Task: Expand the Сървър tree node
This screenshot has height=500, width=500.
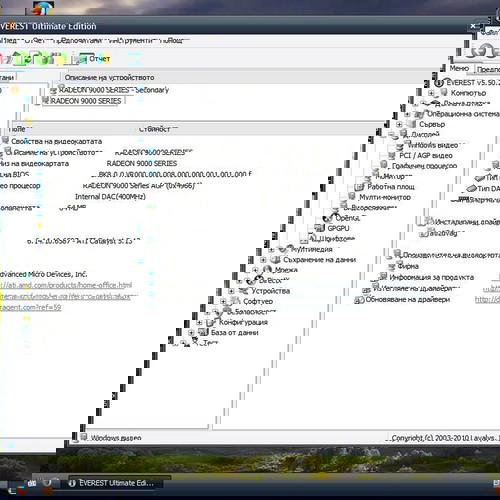Action: (x=399, y=124)
